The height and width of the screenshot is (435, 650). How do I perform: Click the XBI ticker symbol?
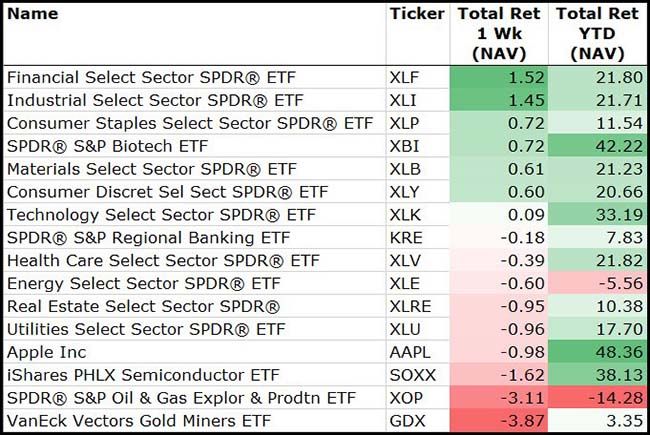(405, 144)
